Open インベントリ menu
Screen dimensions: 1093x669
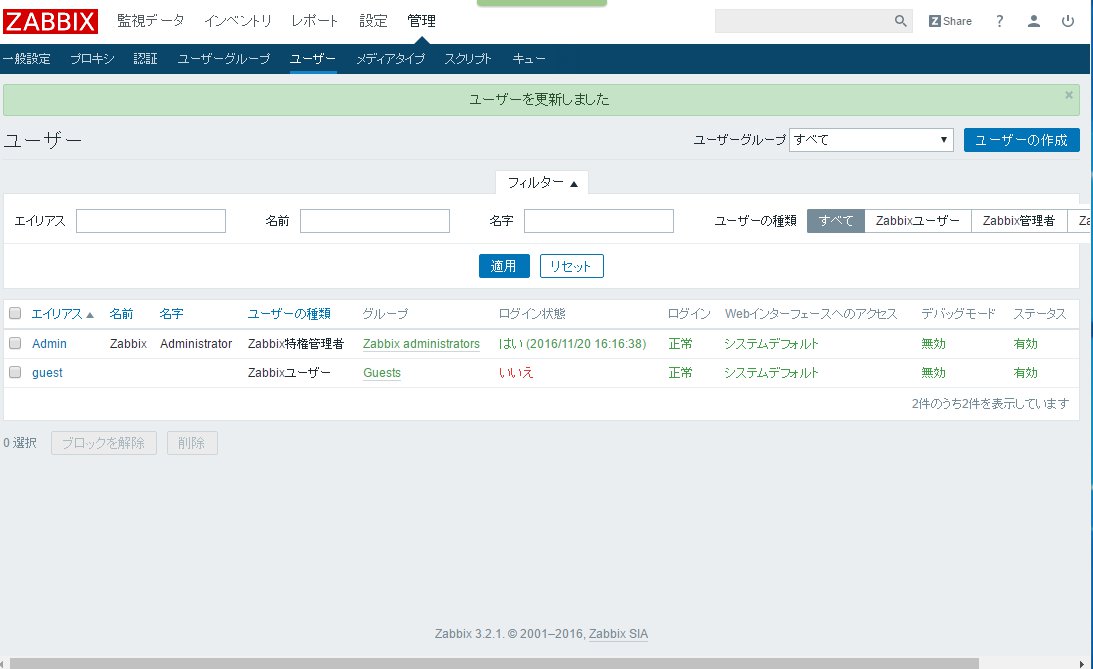click(238, 21)
